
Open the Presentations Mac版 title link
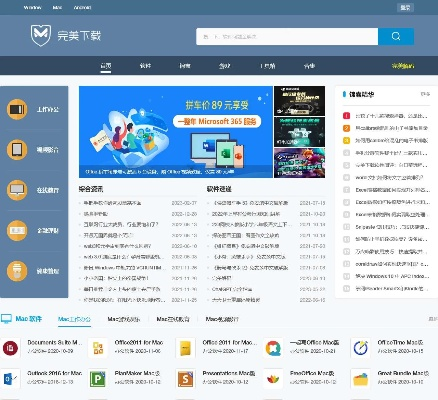[x=229, y=373]
